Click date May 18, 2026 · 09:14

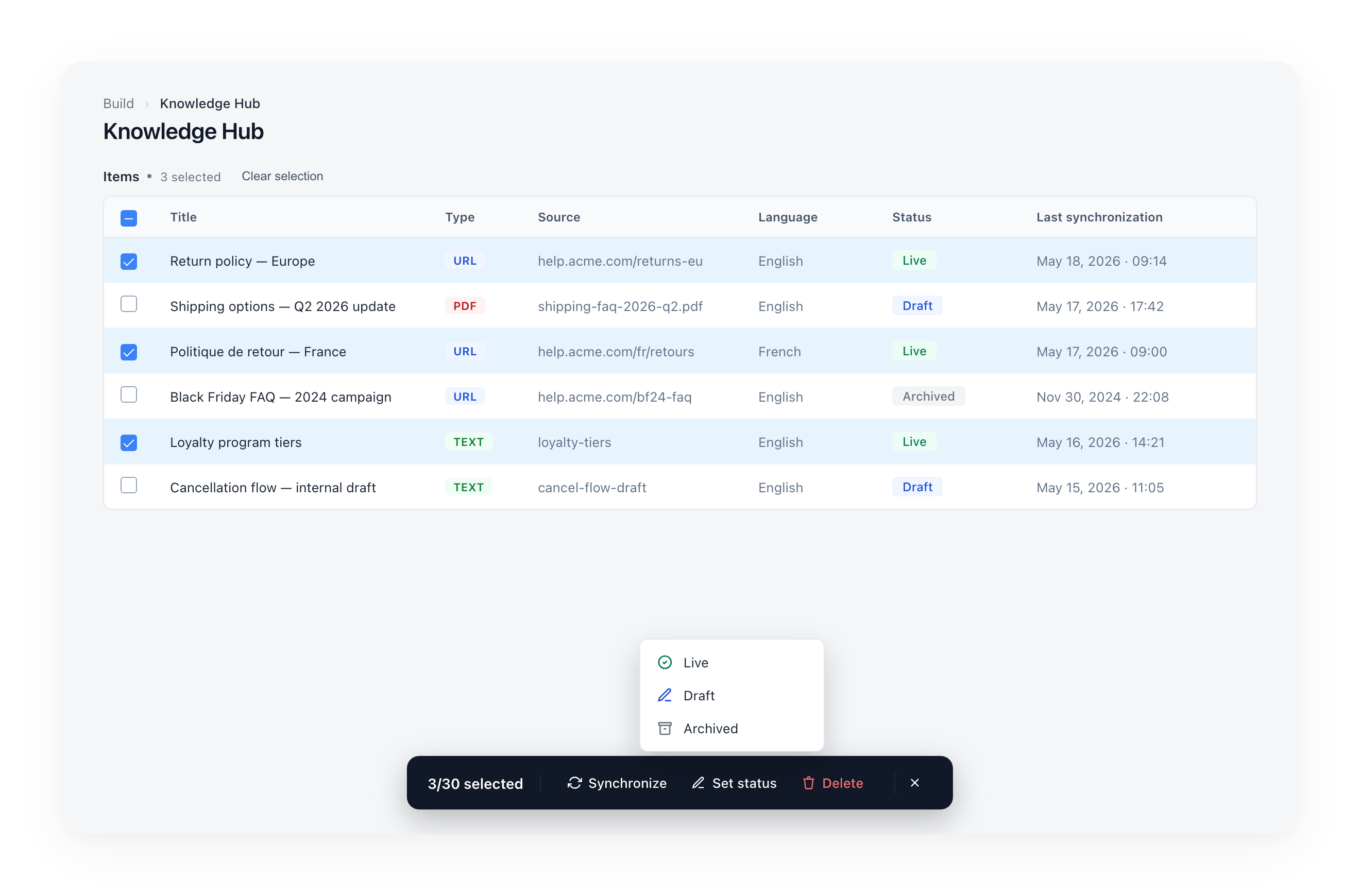pyautogui.click(x=1101, y=261)
